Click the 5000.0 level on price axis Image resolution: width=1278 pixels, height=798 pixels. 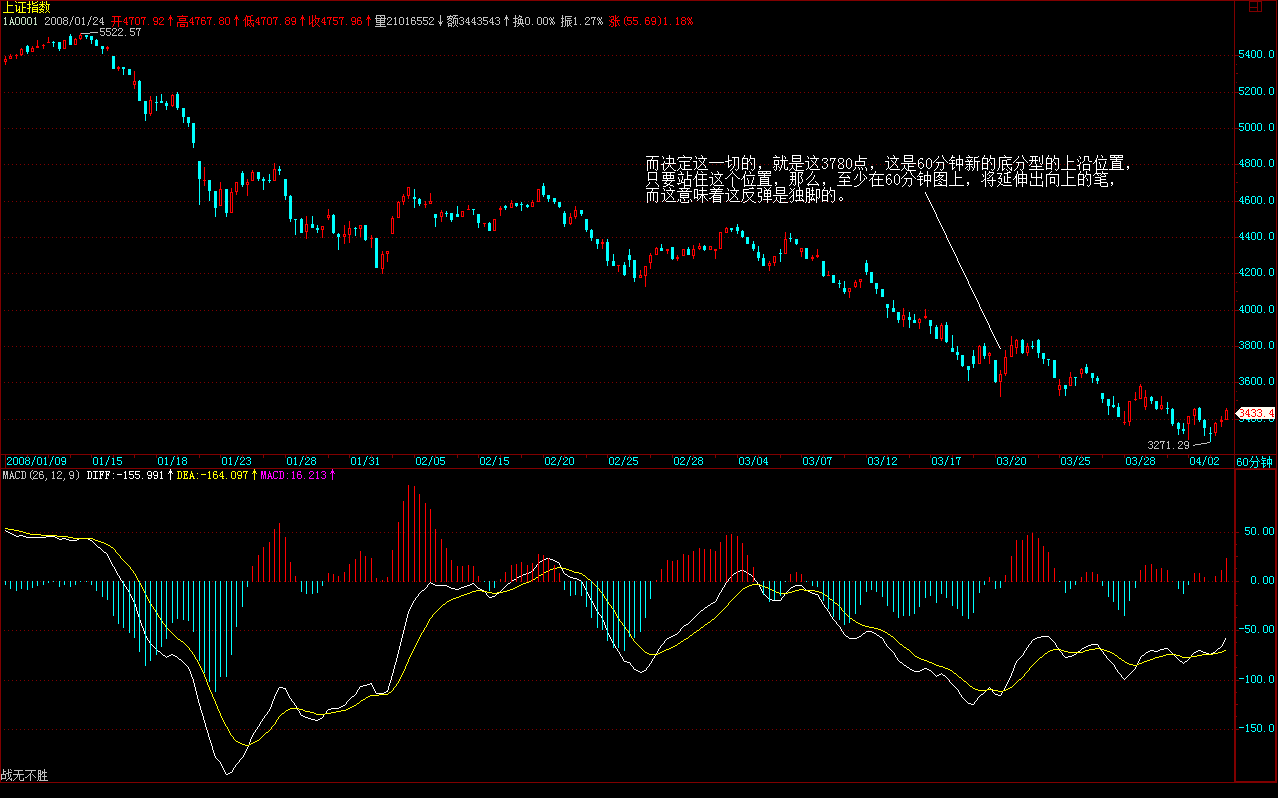coord(1256,128)
